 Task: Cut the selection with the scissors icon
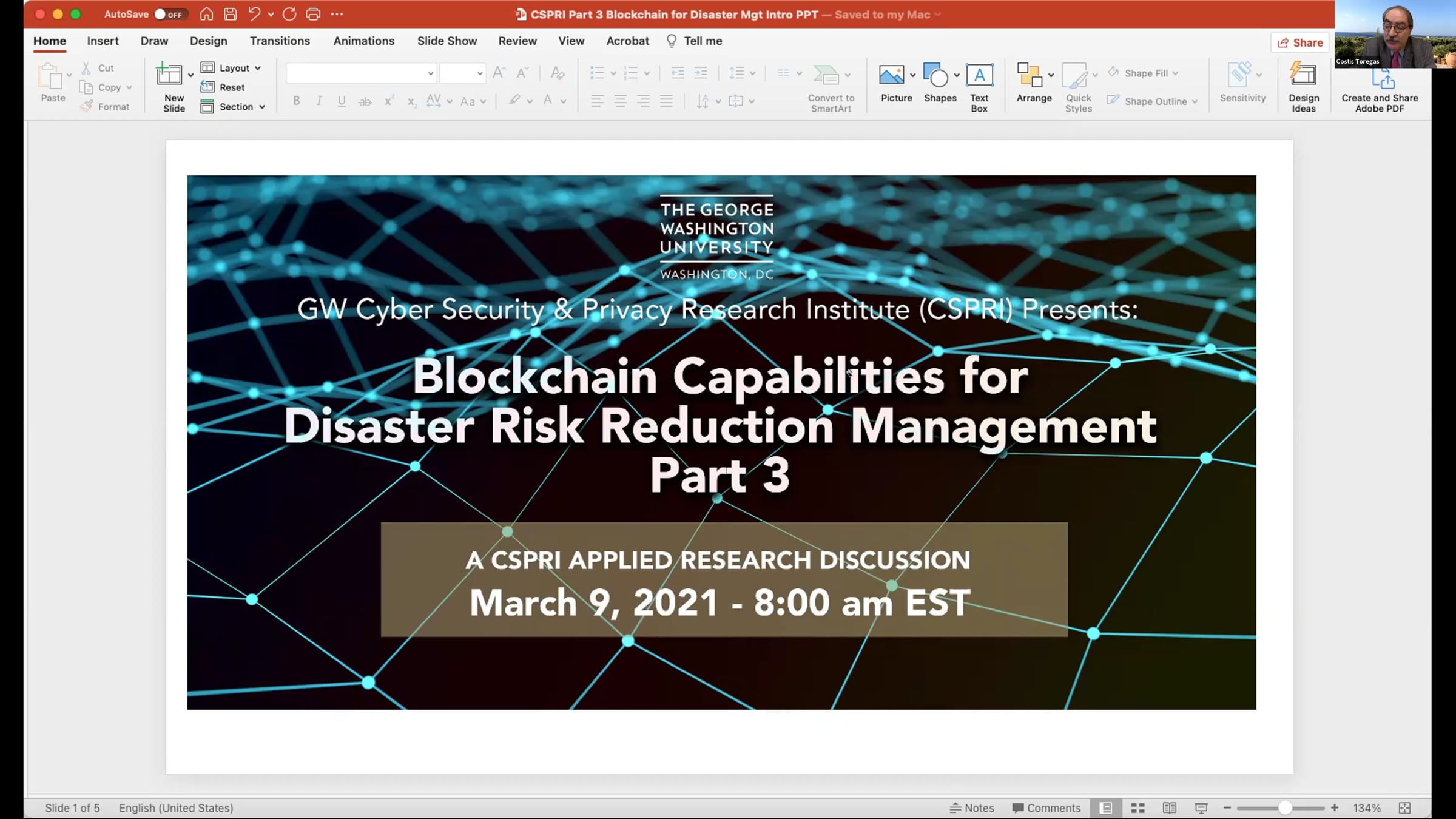[86, 68]
